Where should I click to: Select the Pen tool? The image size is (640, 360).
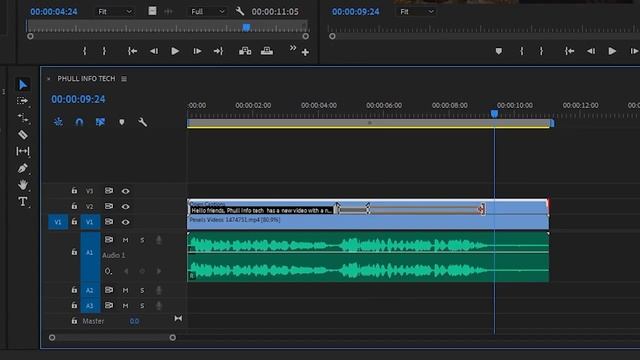[x=23, y=168]
